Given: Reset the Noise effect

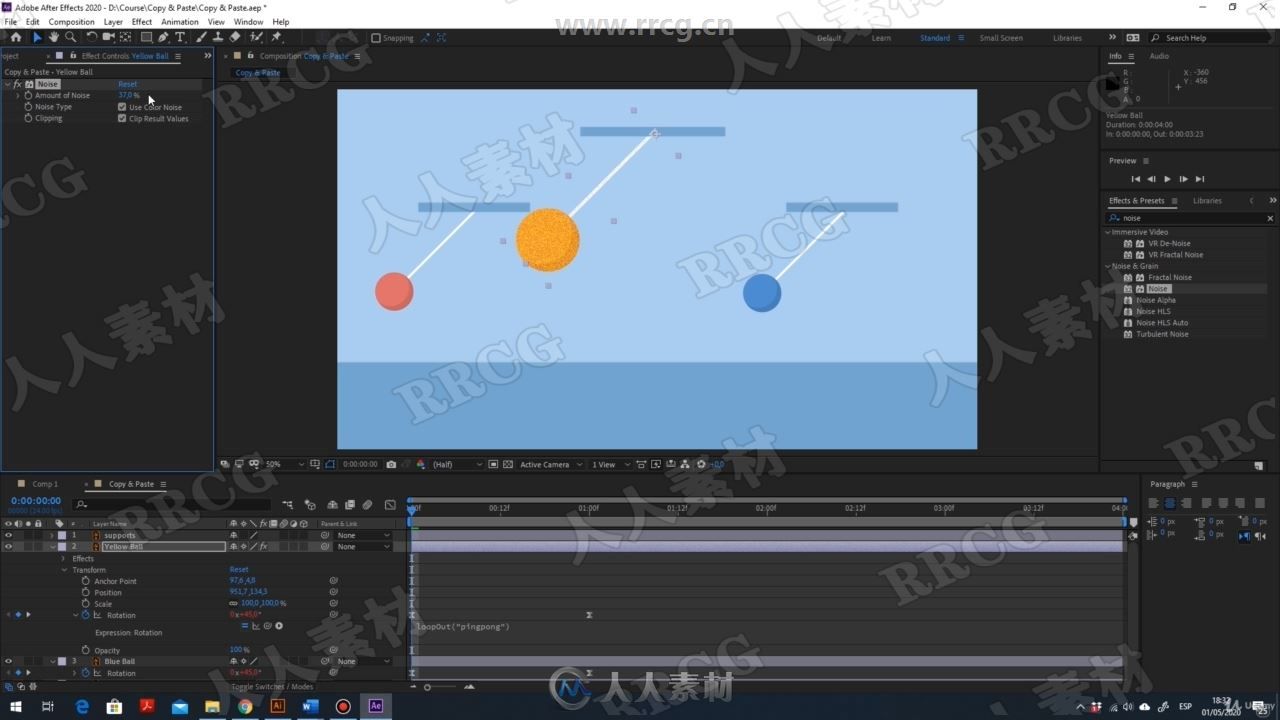Looking at the screenshot, I should (x=128, y=84).
